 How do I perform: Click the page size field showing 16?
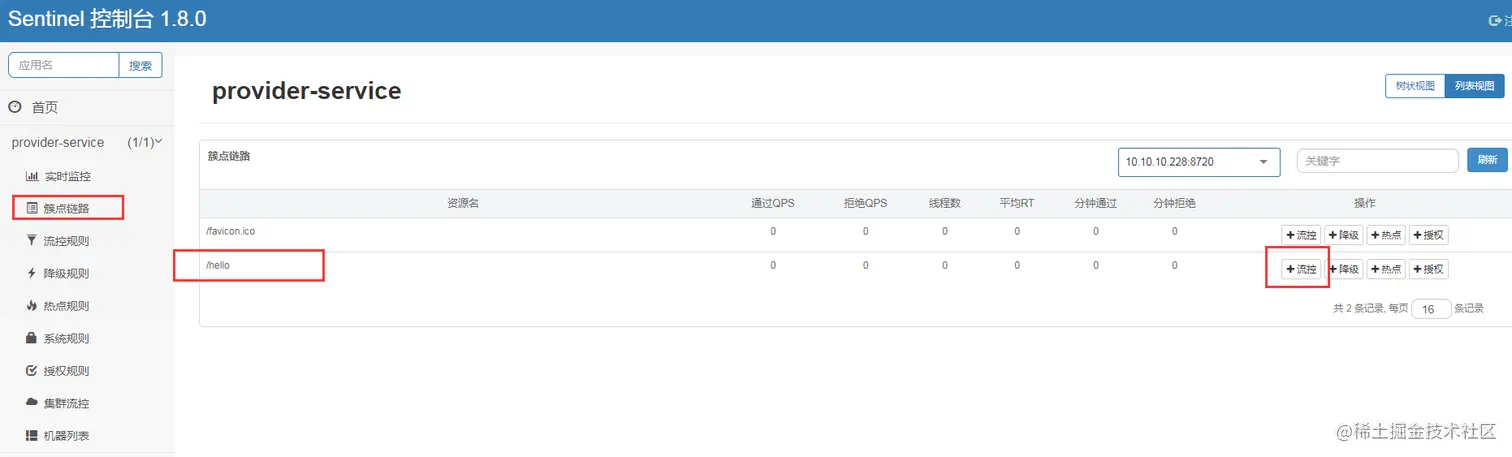pos(1431,309)
